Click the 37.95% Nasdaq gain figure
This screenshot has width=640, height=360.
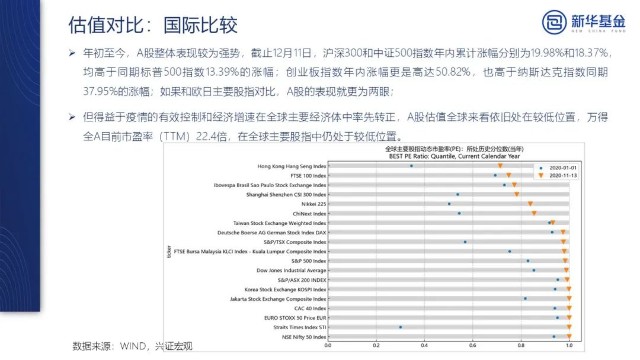(x=100, y=91)
